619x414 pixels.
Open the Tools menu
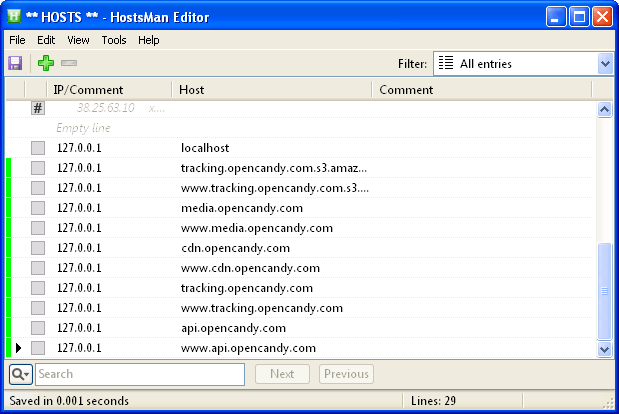[x=114, y=40]
